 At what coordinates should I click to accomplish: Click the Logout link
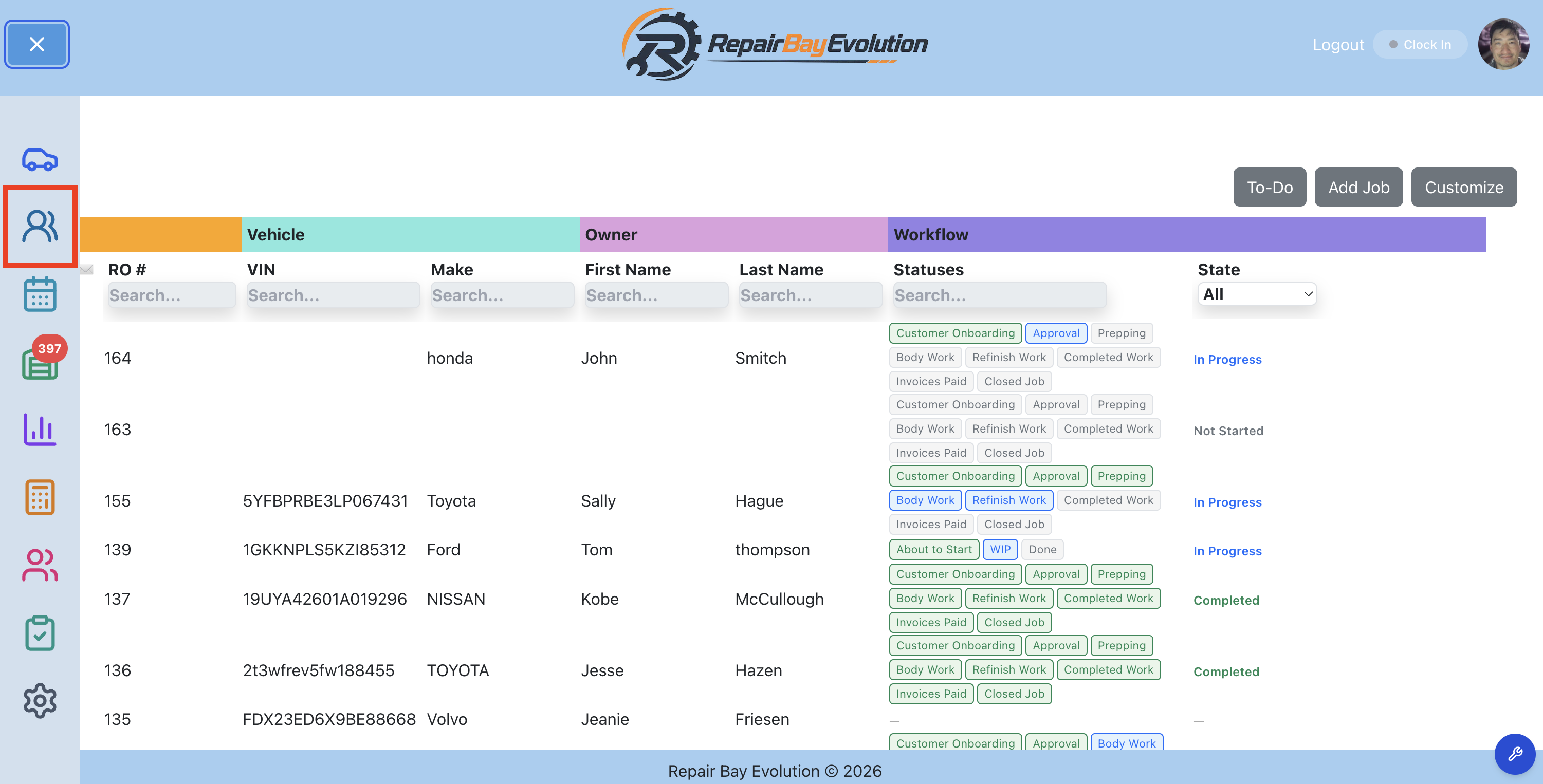1338,45
